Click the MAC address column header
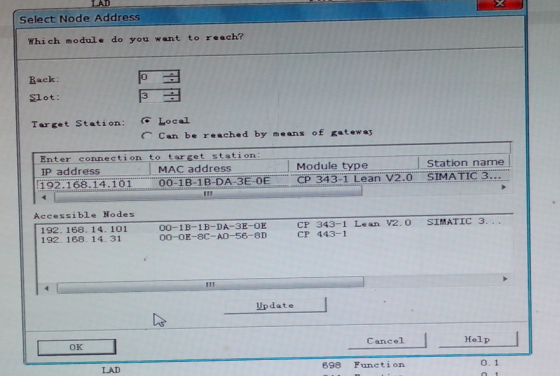The height and width of the screenshot is (384, 560). coord(219,168)
